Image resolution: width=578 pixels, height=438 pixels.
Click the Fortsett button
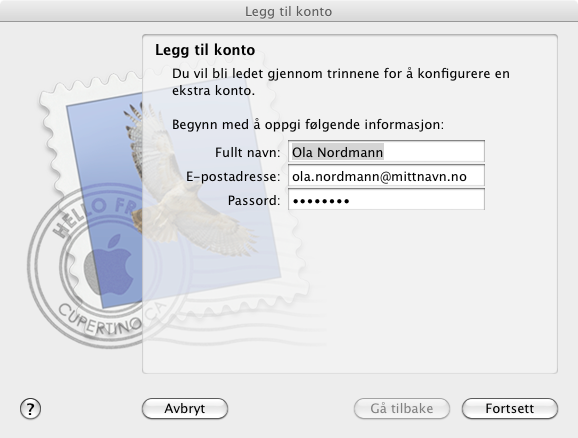509,409
